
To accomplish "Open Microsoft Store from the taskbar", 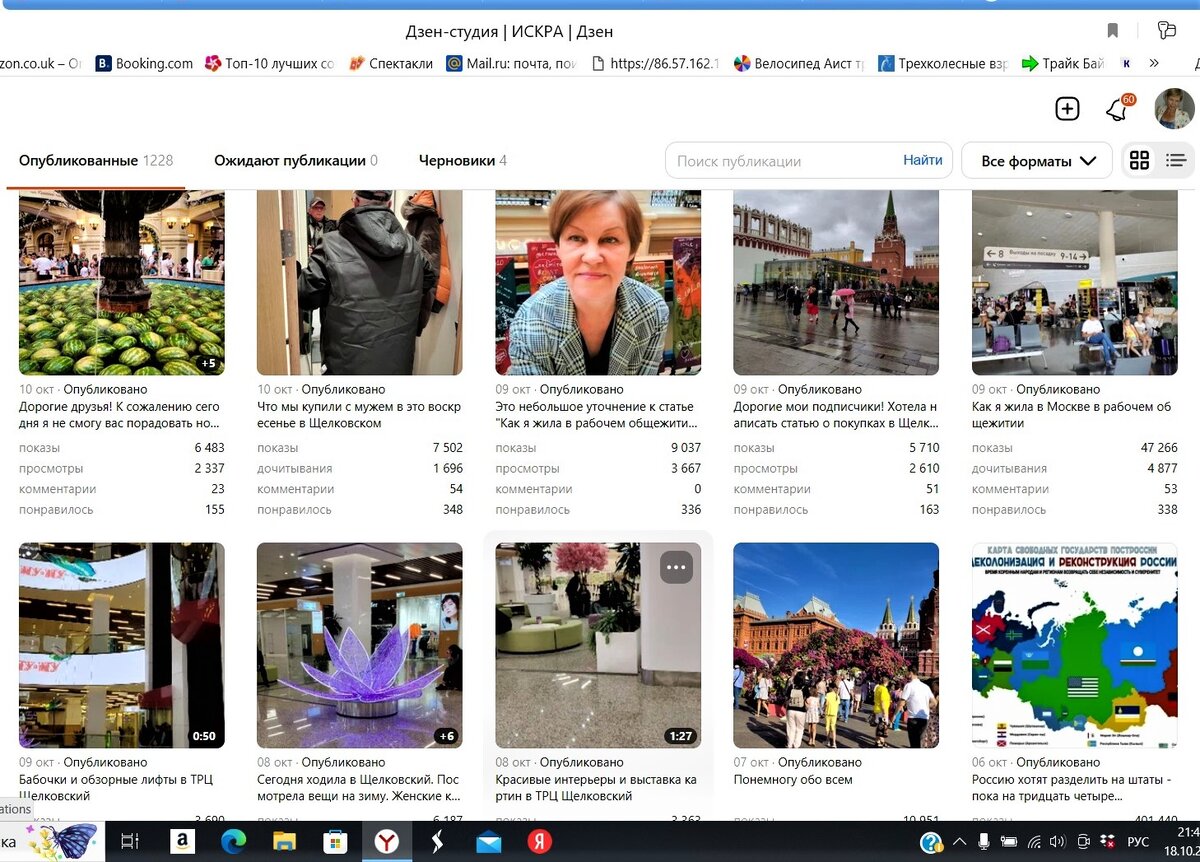I will tap(335, 842).
